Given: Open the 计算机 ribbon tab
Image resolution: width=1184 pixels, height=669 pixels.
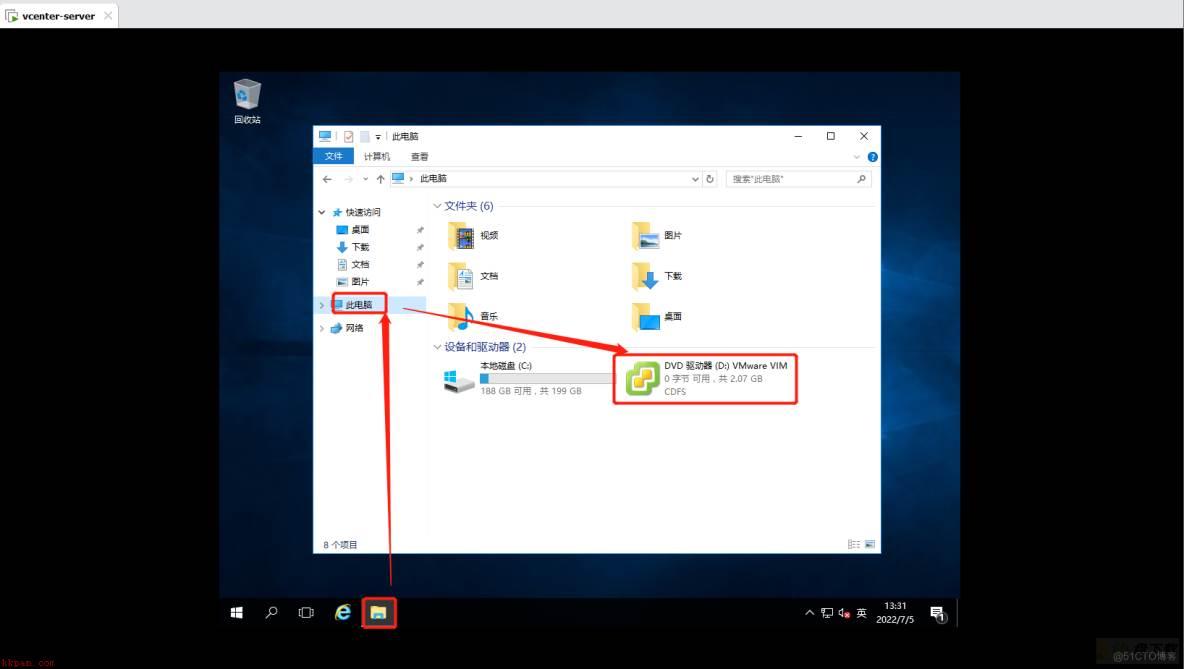Looking at the screenshot, I should (377, 156).
